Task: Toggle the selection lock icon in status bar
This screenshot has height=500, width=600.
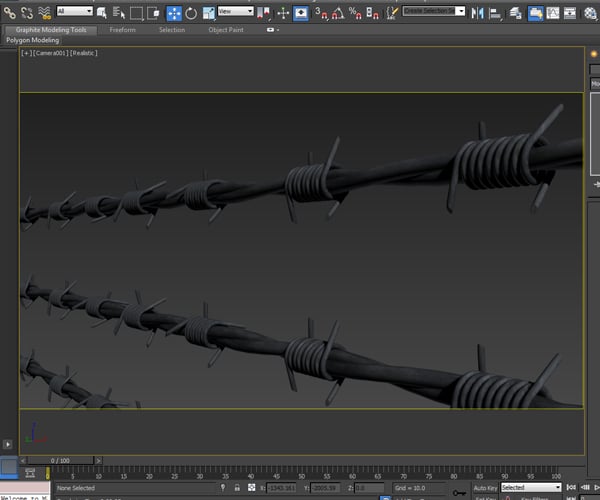Action: [236, 488]
